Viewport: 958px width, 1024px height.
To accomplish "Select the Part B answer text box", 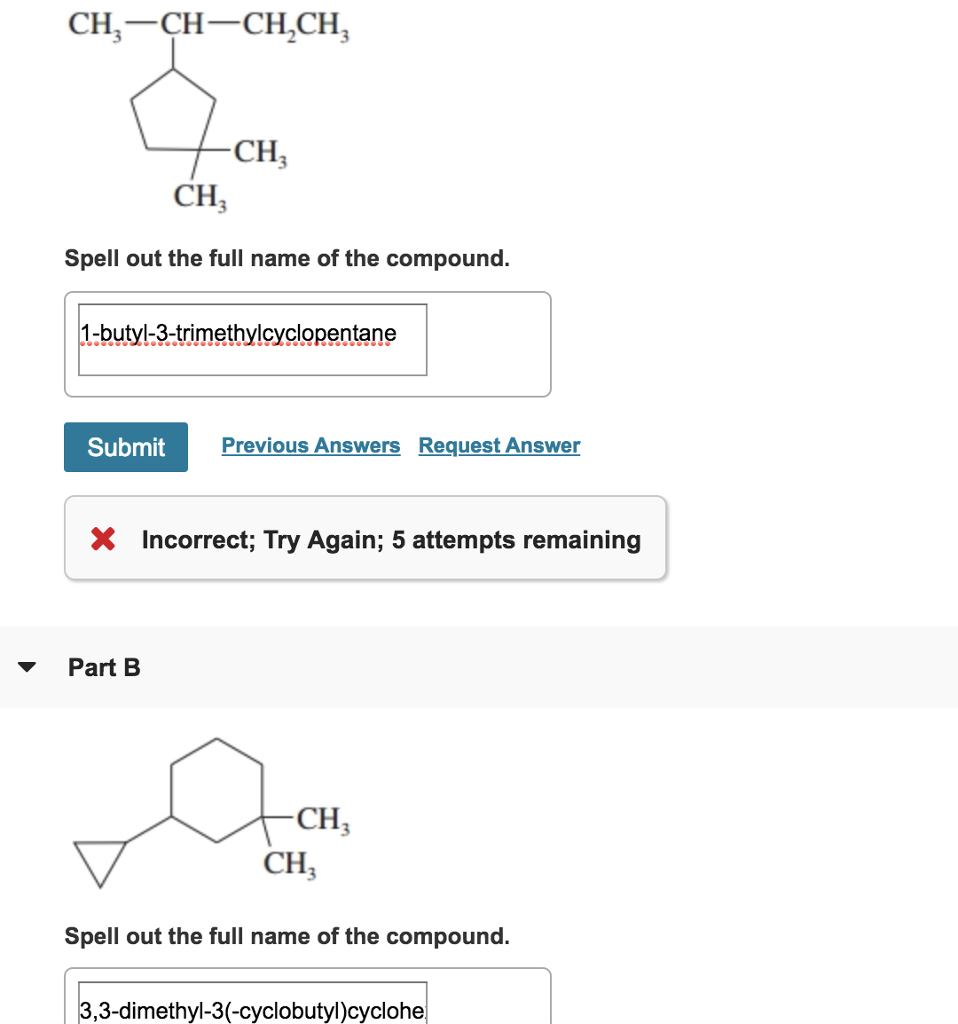I will click(250, 1008).
